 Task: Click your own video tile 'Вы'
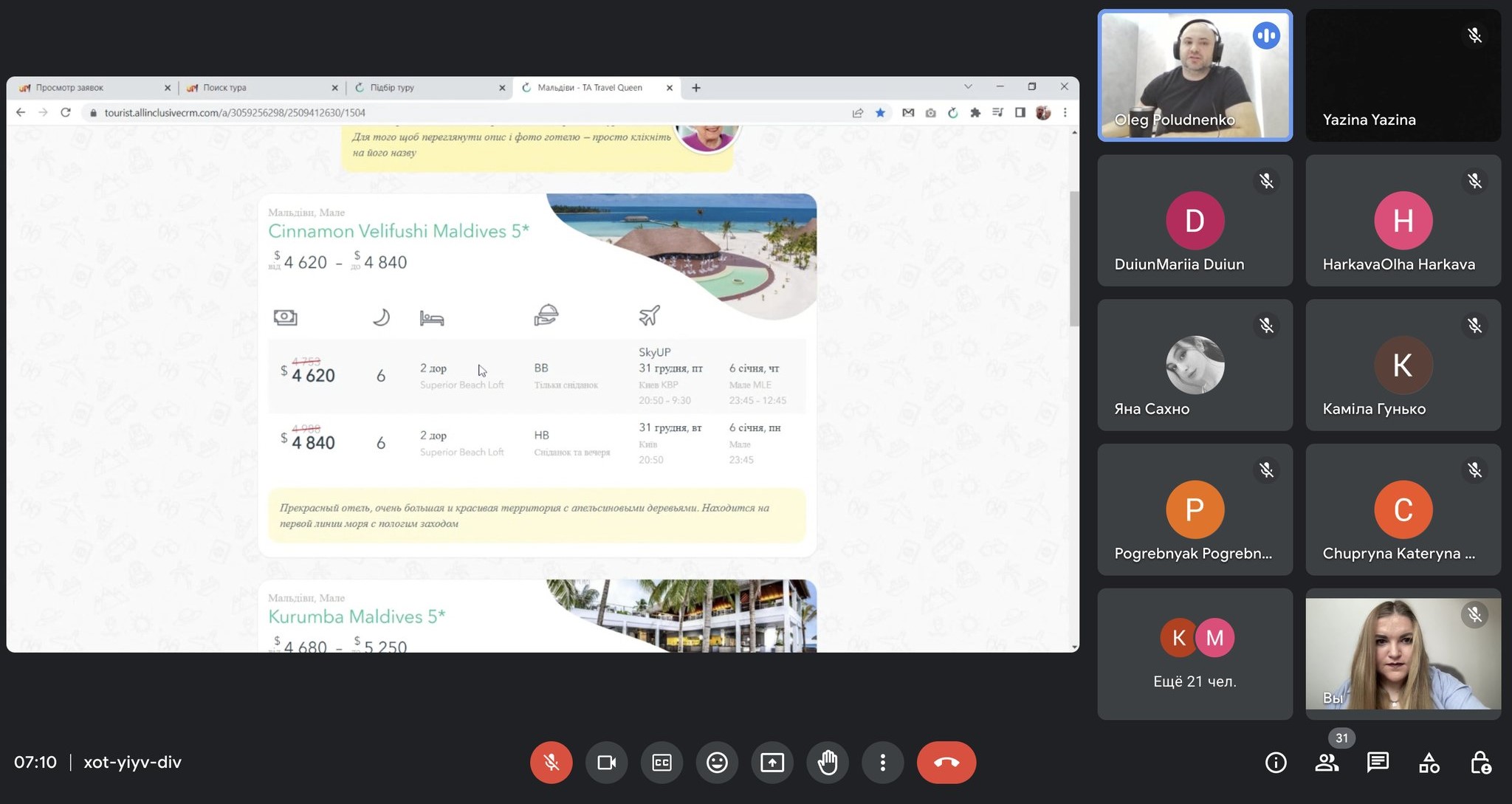pos(1403,654)
